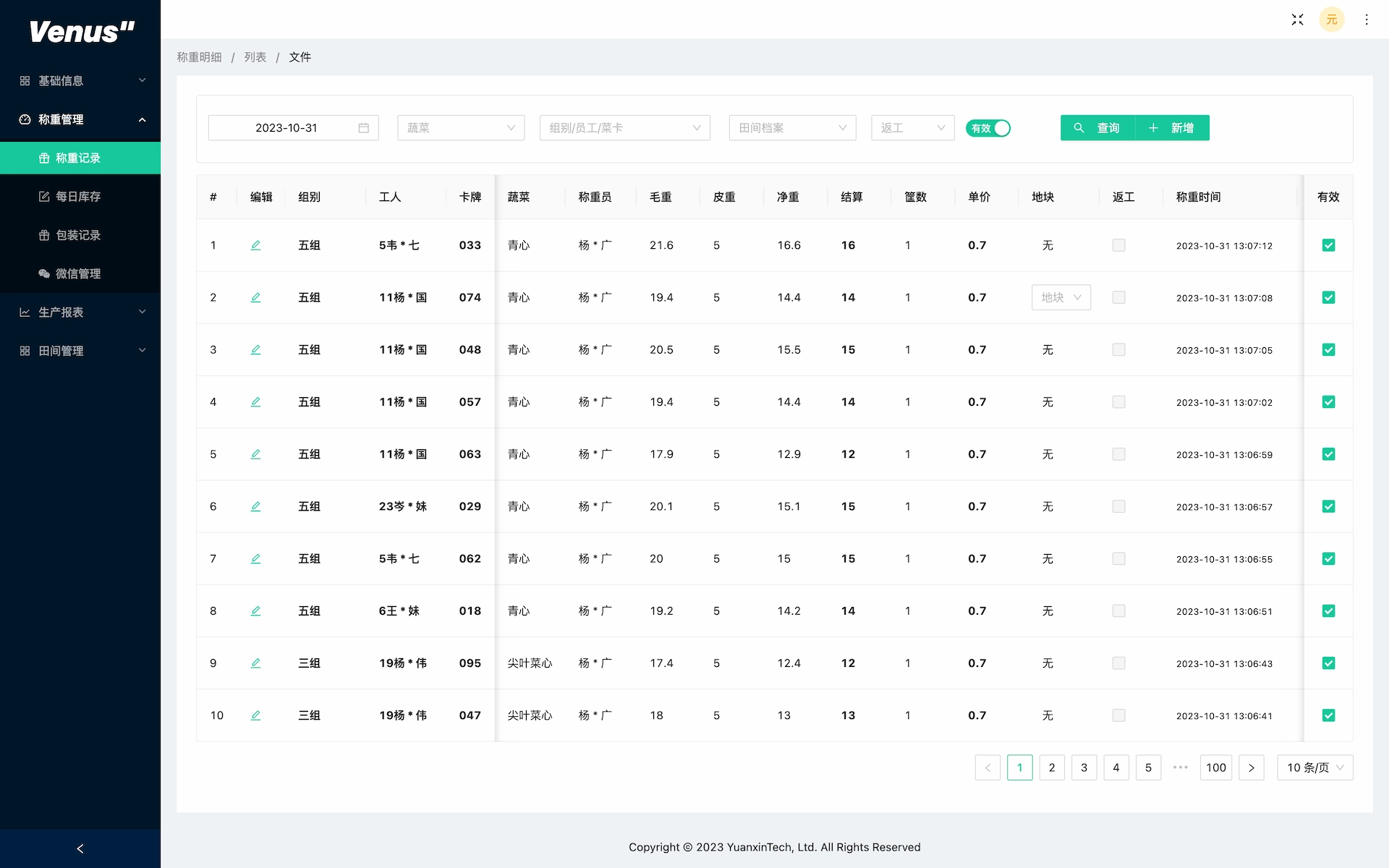Collapse the sidebar with the bottom arrow
1389x868 pixels.
(80, 848)
